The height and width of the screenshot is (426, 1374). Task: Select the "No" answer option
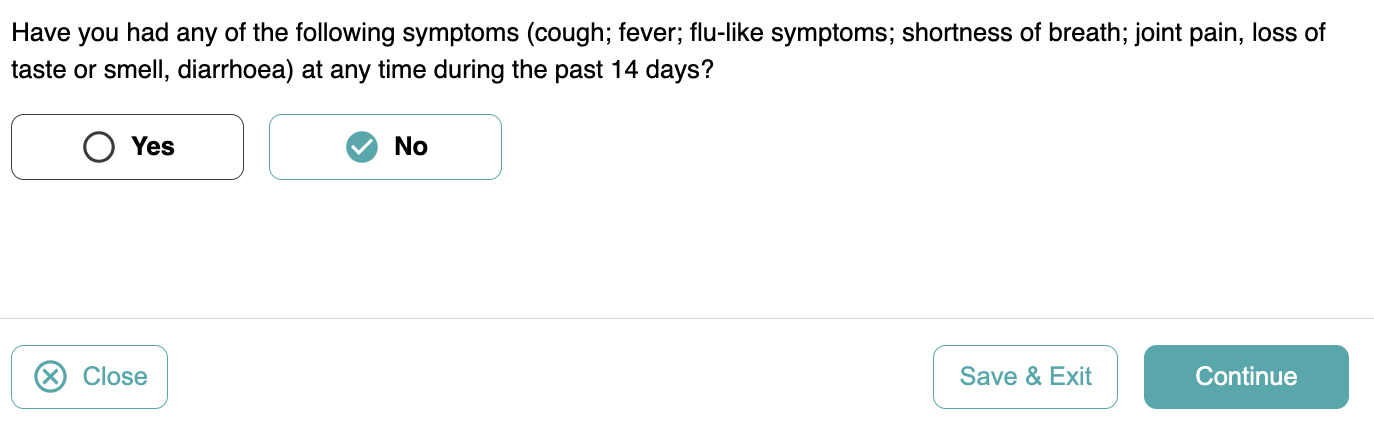(385, 147)
